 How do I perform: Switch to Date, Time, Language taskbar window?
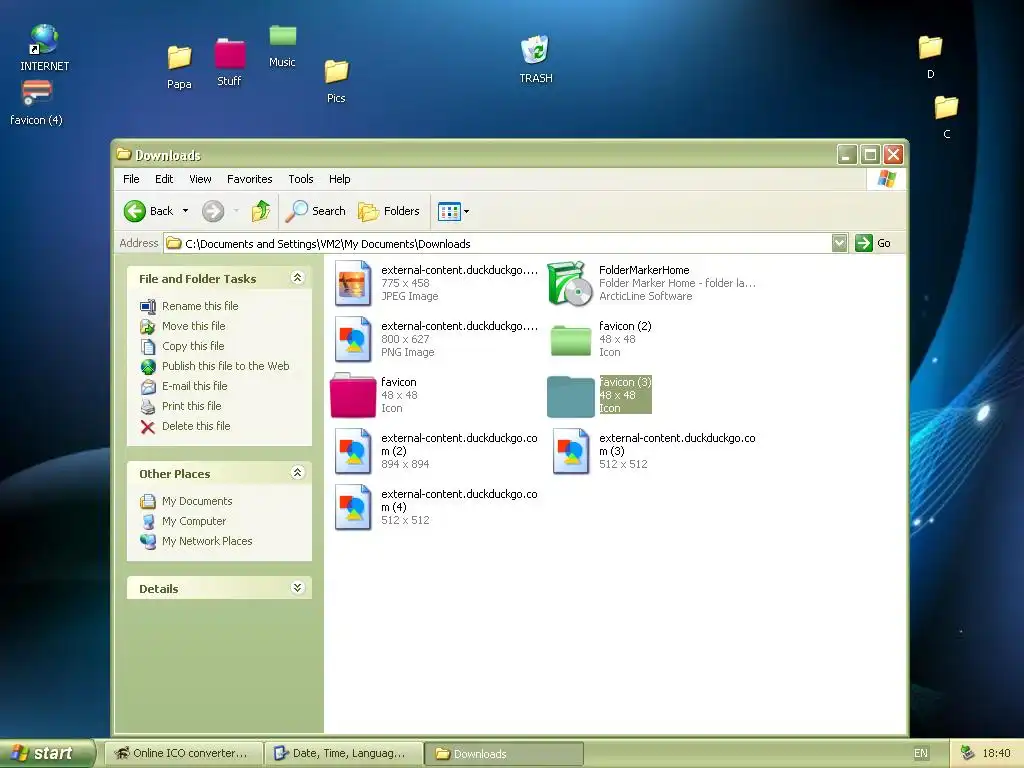[x=344, y=753]
